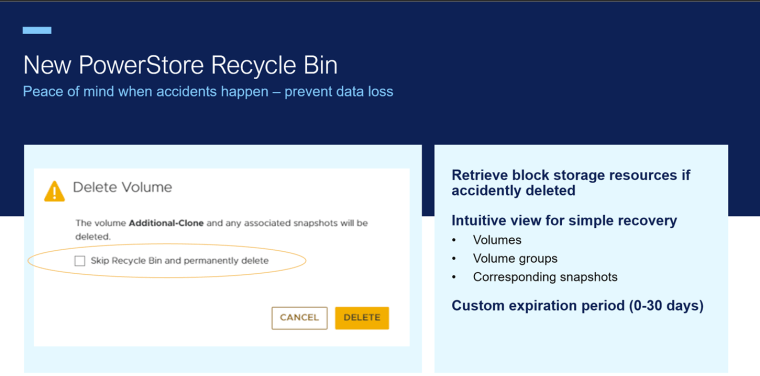Click the Corresponding snapshots bullet item
This screenshot has width=760, height=376.
coord(545,277)
